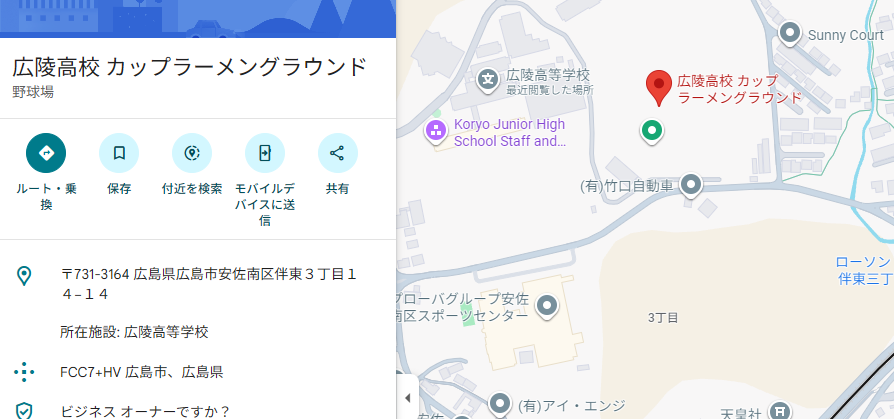Click the header illustration photo banner

(198, 19)
